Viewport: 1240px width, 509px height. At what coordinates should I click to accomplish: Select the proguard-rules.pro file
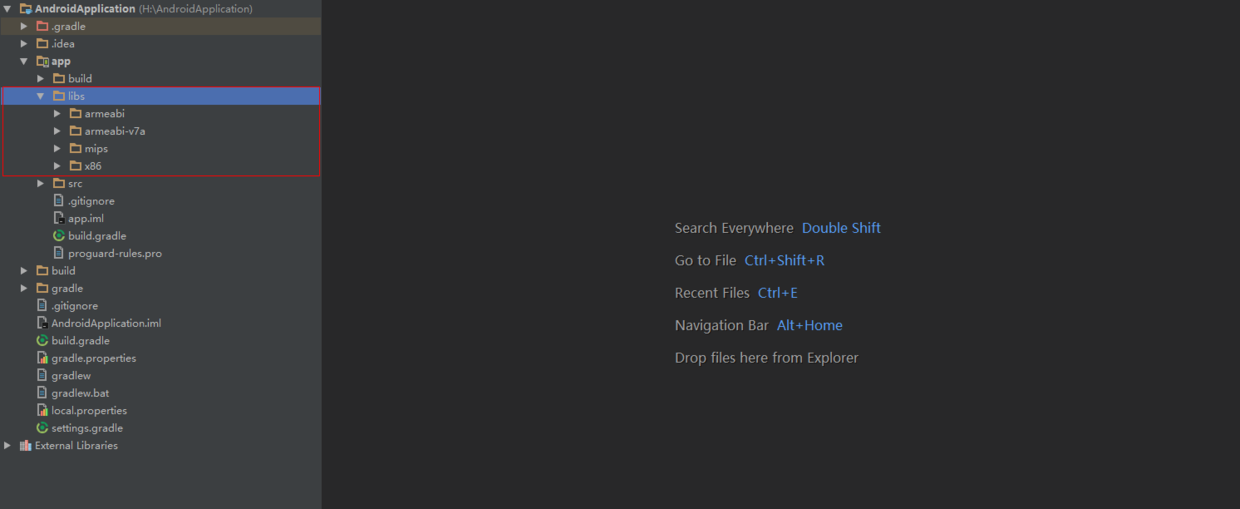[114, 254]
